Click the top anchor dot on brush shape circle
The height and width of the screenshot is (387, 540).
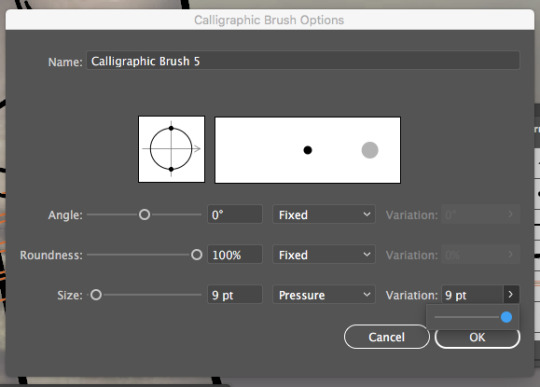171,128
